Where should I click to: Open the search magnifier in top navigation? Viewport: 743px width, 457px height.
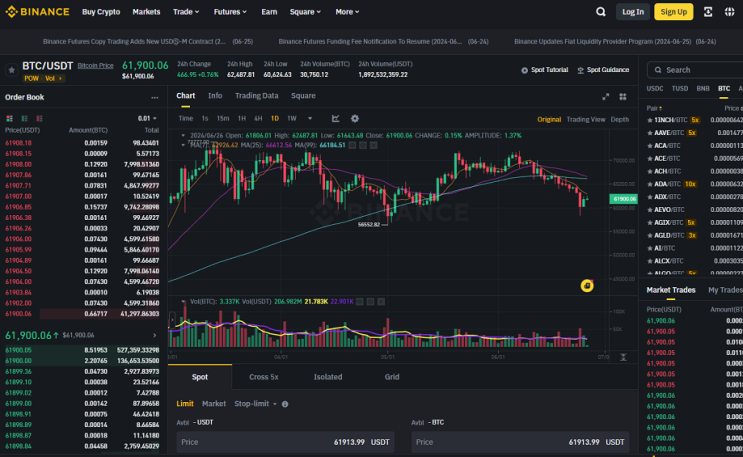[600, 12]
